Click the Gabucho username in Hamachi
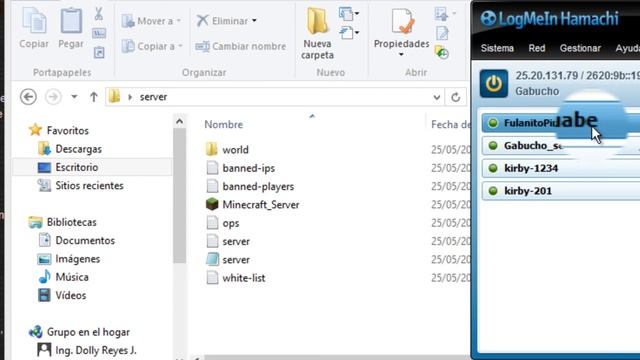Screen dimensions: 640x360 [x=537, y=91]
